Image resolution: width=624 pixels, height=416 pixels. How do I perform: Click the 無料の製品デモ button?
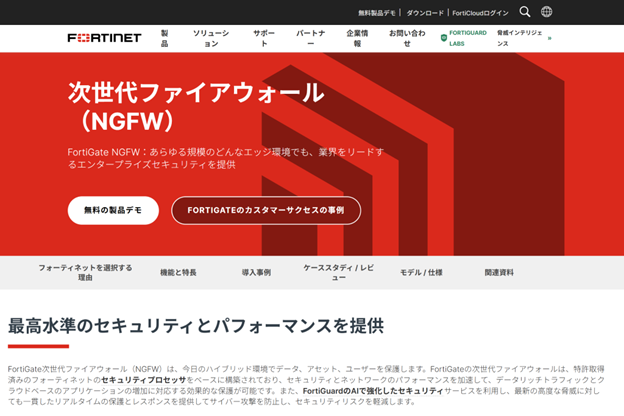click(113, 210)
